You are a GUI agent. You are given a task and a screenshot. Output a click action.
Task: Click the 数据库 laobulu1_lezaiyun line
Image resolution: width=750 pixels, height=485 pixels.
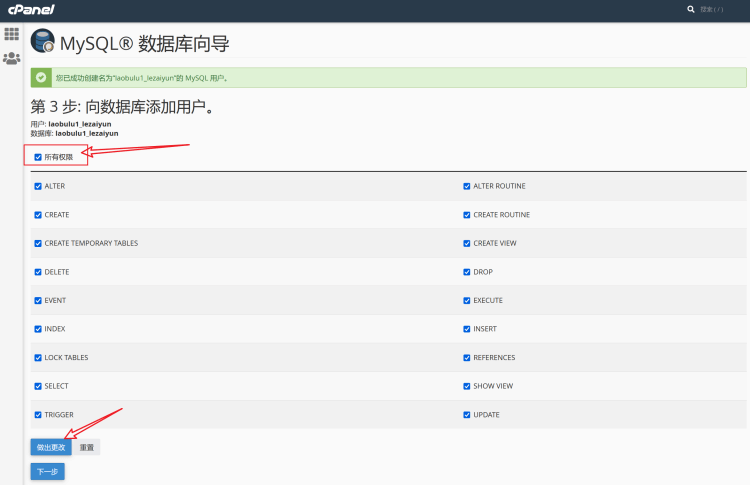click(x=74, y=133)
